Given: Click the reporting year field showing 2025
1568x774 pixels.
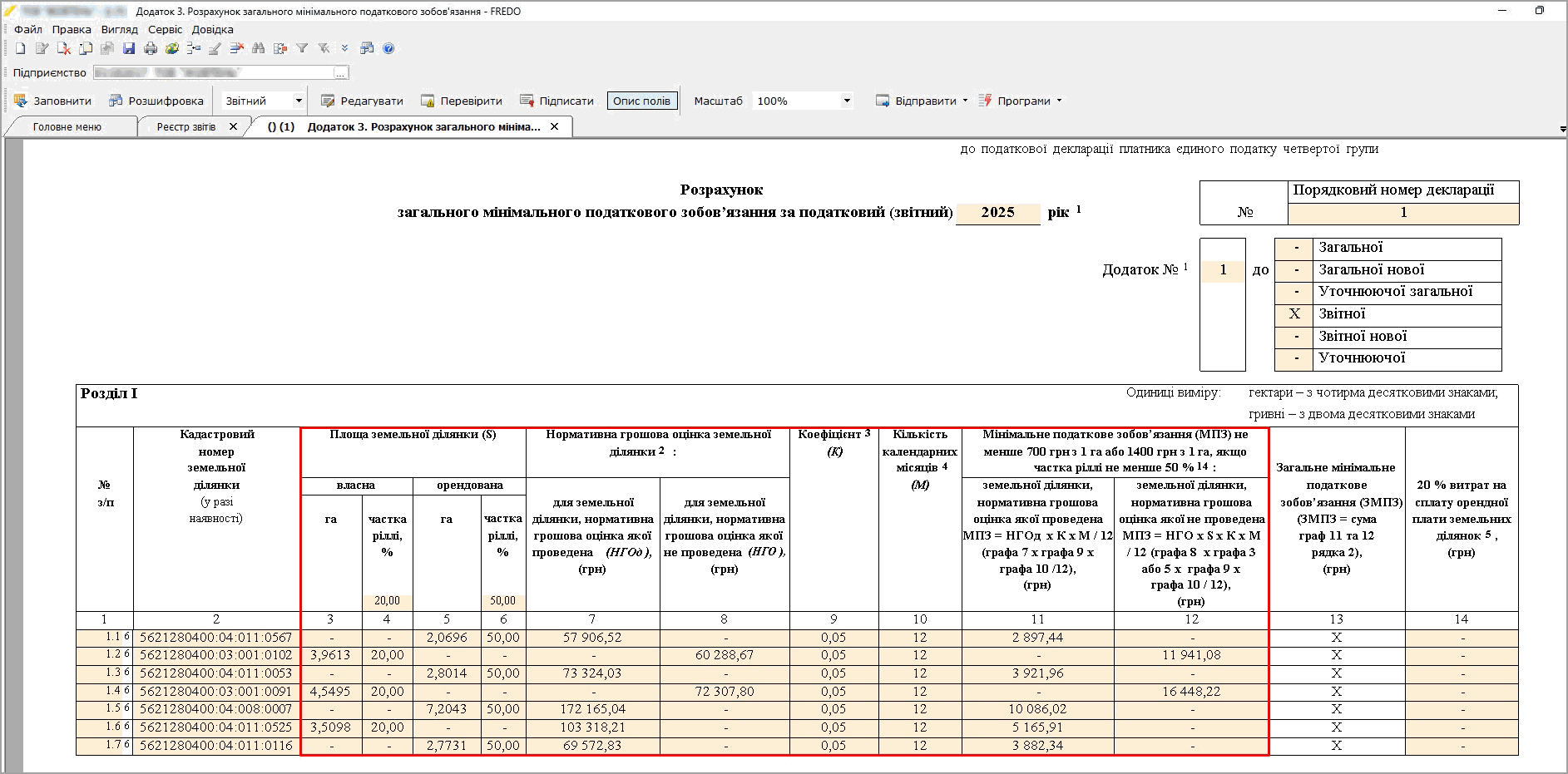Looking at the screenshot, I should pos(997,213).
